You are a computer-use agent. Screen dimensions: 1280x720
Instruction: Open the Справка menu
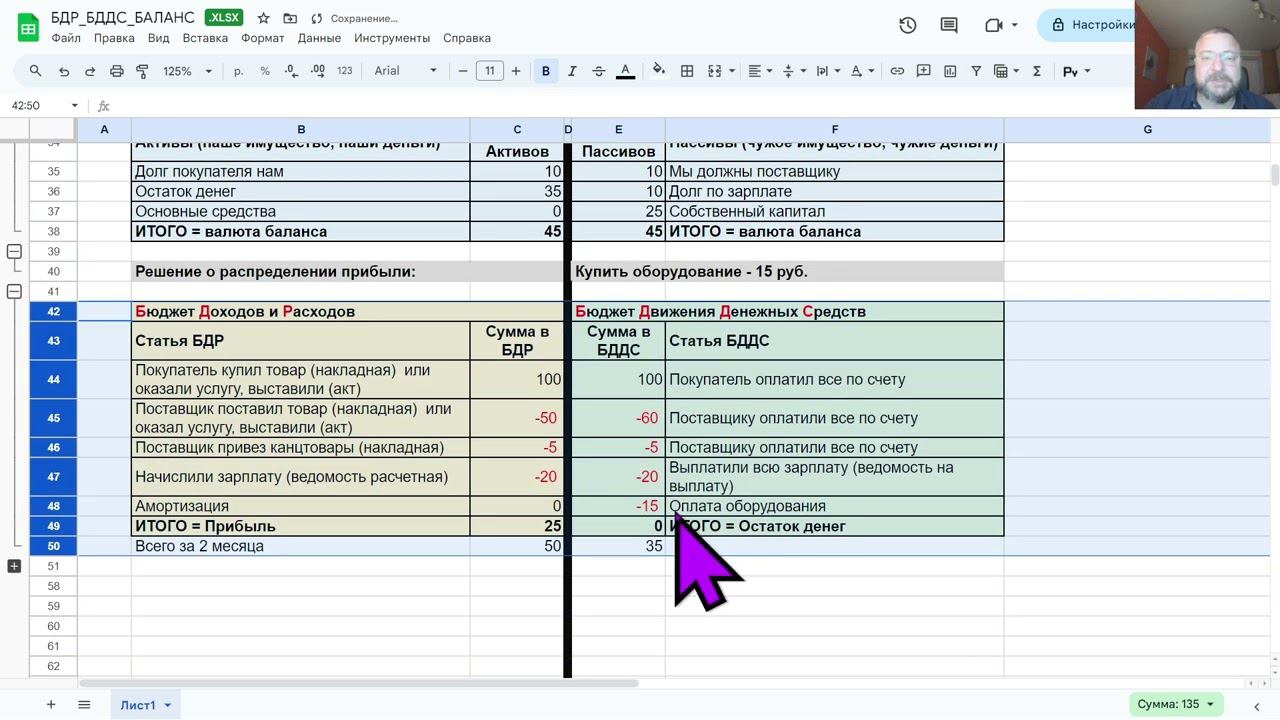466,38
